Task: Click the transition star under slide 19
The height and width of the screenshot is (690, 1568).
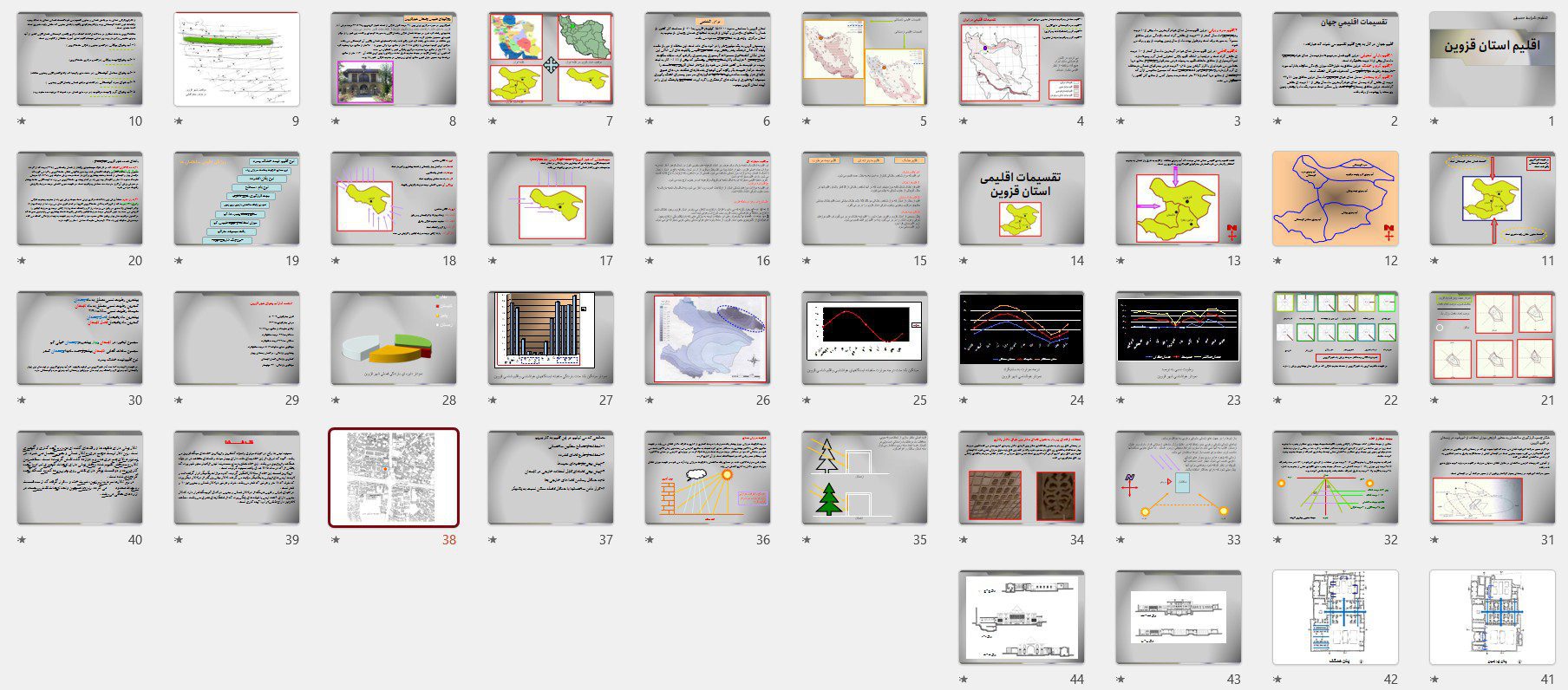Action: coord(179,261)
